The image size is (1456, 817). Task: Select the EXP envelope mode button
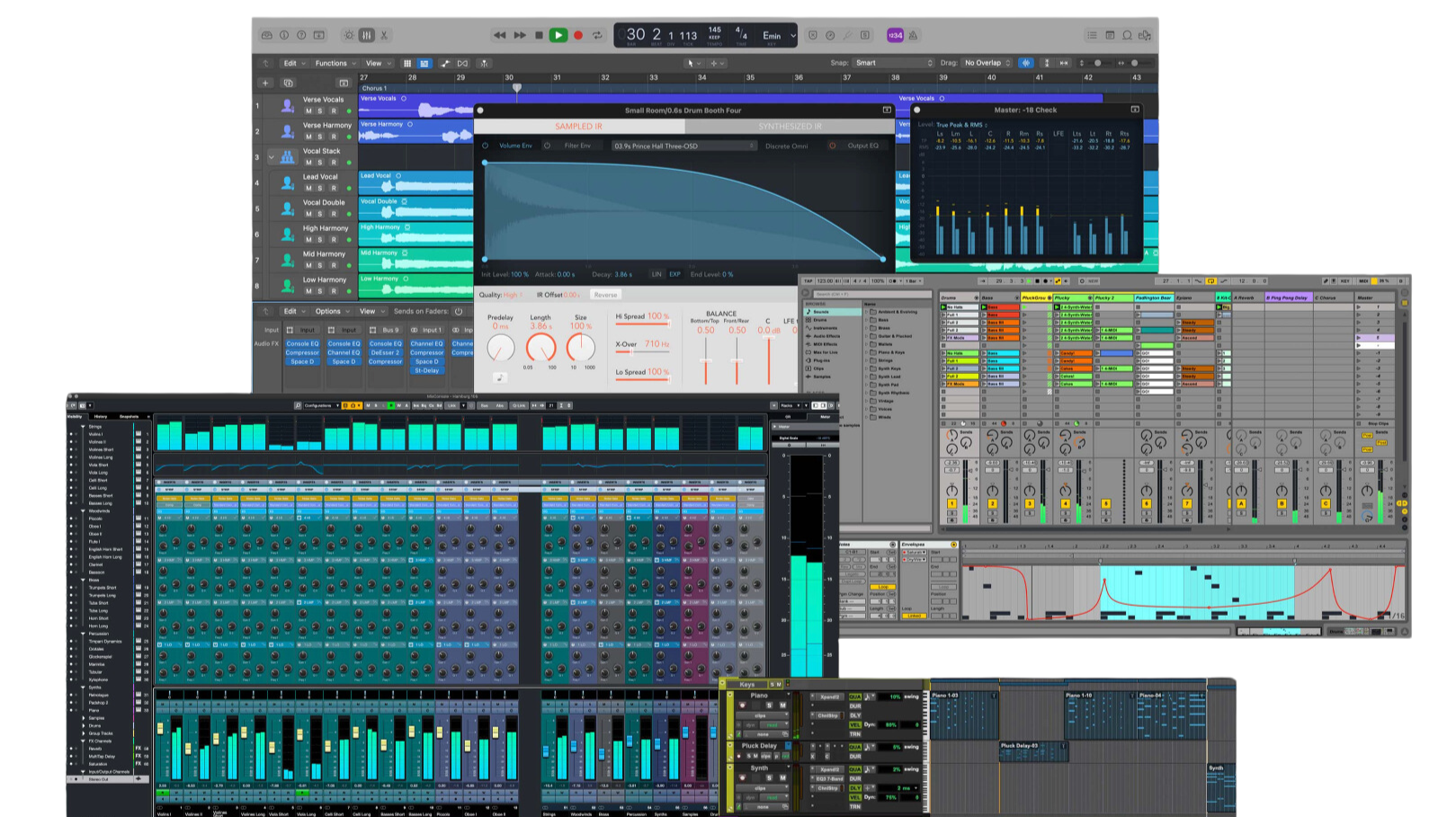(x=674, y=274)
